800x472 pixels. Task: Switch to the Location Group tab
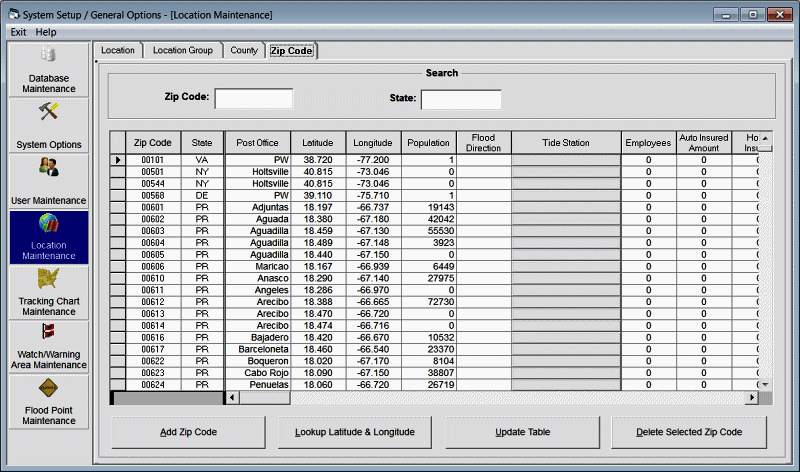(182, 50)
